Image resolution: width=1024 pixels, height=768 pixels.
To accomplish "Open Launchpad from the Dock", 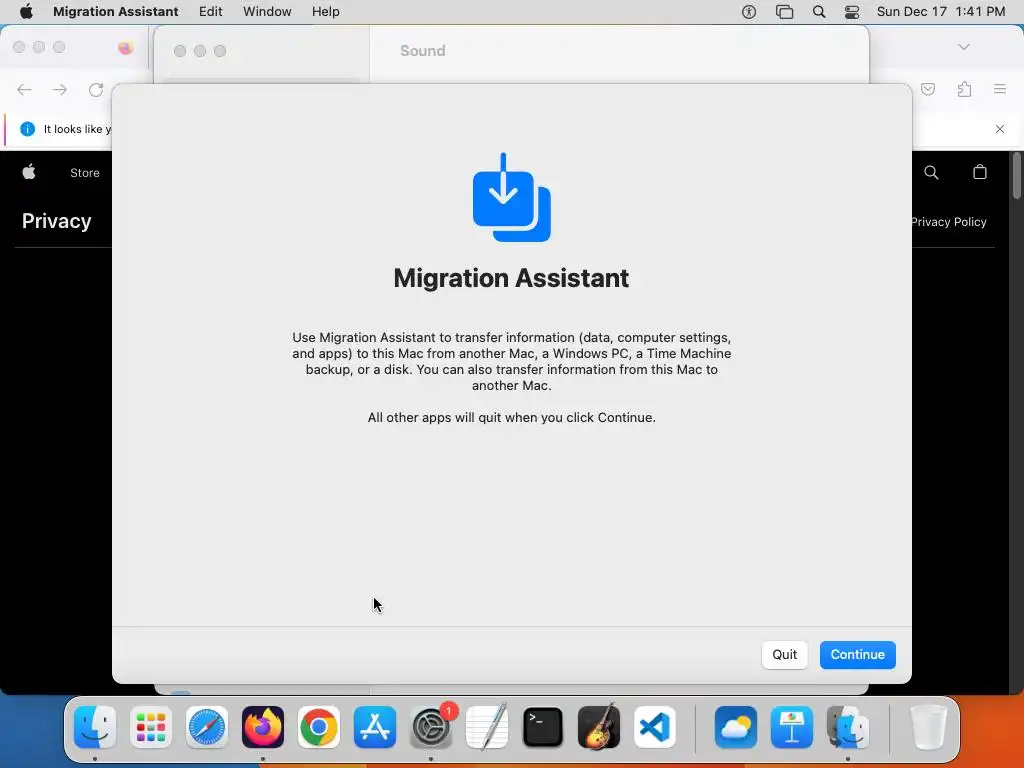I will [x=151, y=727].
